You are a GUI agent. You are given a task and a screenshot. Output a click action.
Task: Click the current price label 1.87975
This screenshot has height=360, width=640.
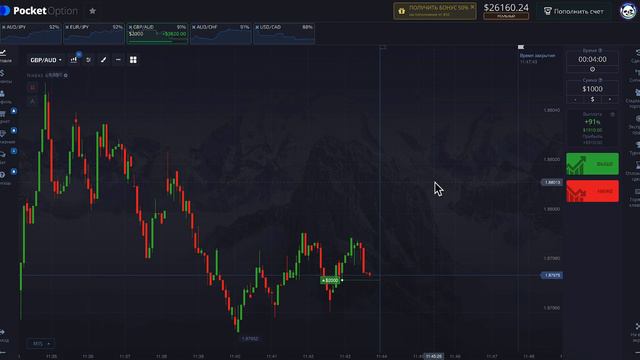tap(552, 276)
